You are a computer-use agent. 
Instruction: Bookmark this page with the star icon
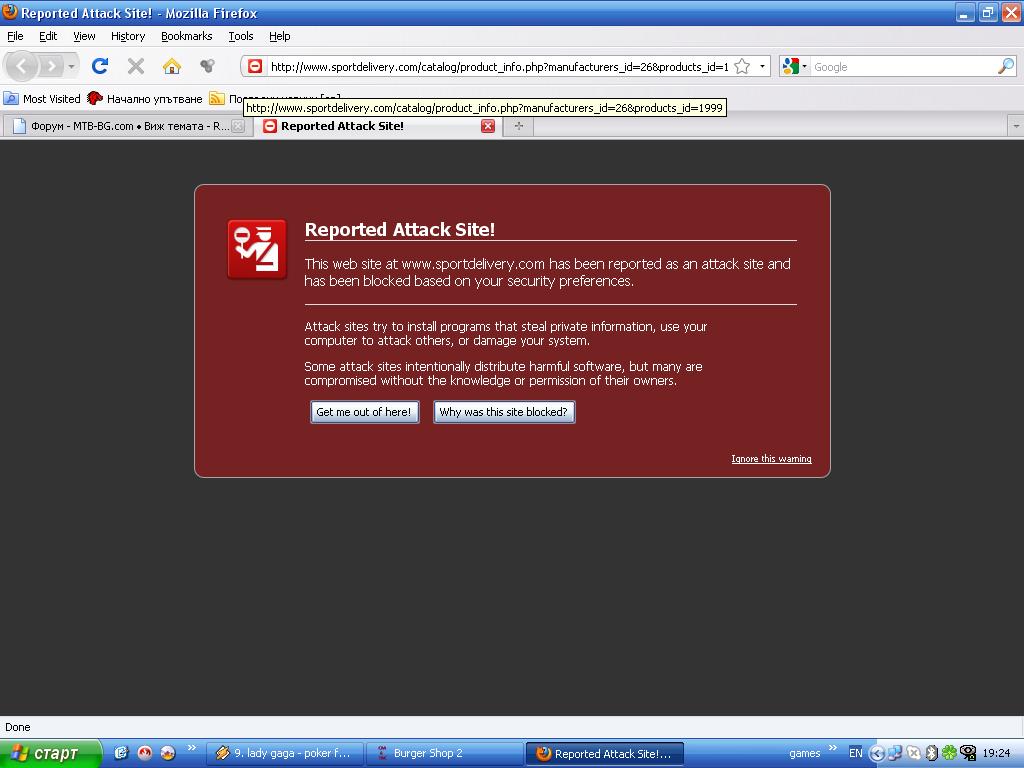[x=742, y=67]
